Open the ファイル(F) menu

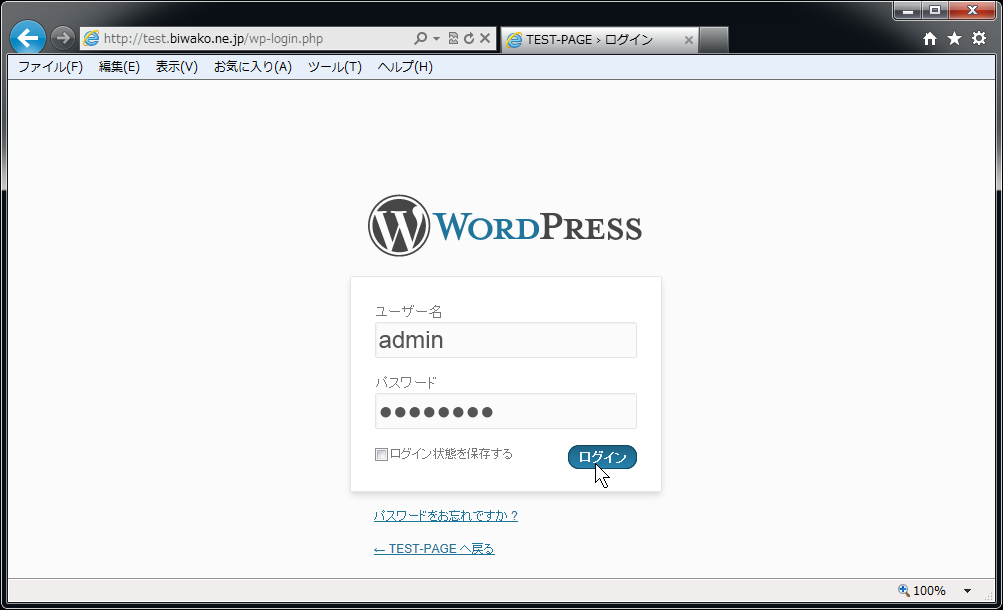pos(50,67)
